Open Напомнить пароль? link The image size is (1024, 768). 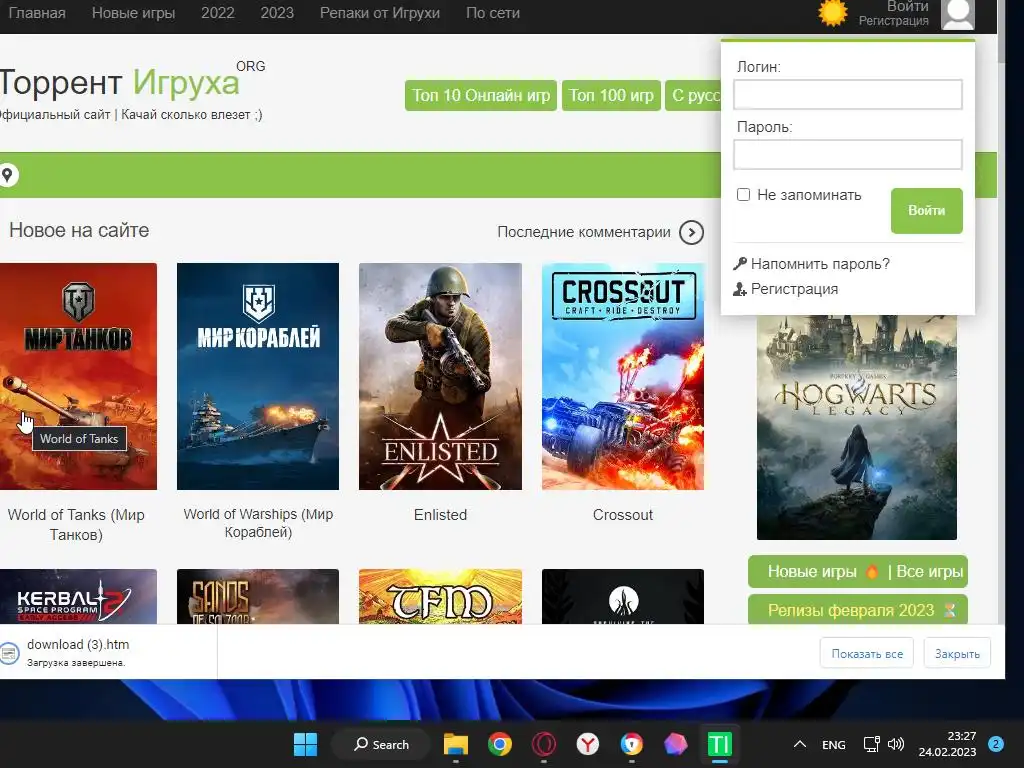coord(820,264)
